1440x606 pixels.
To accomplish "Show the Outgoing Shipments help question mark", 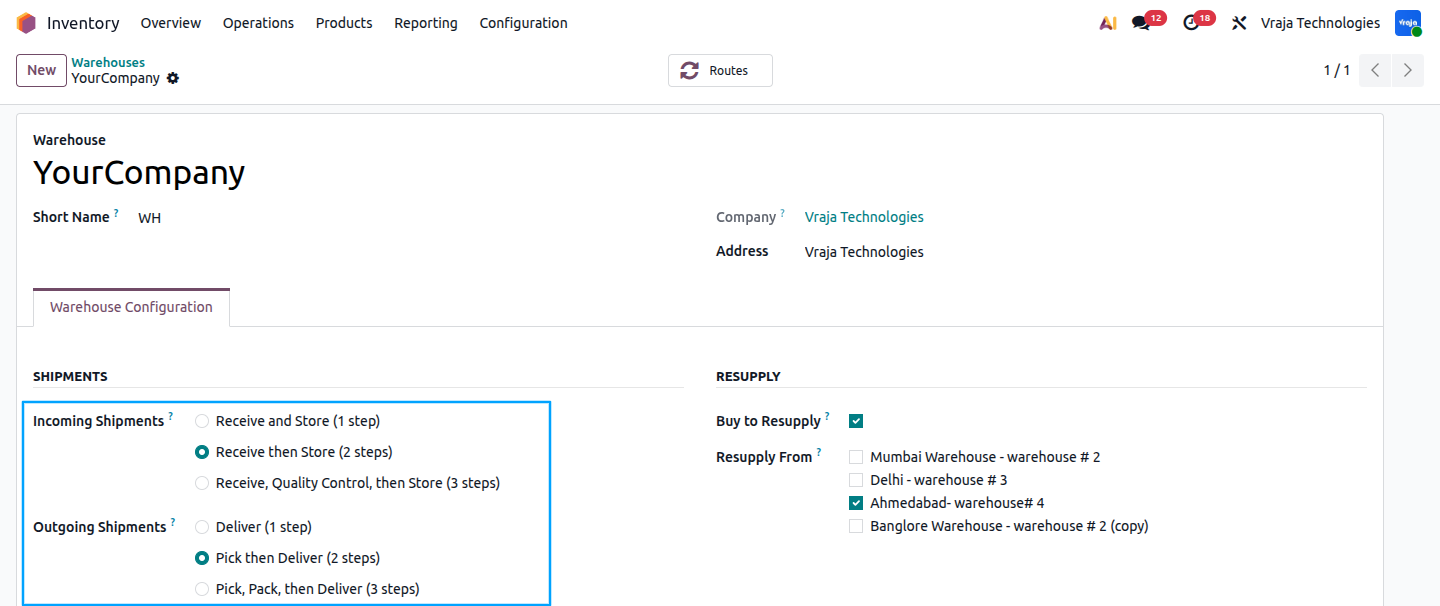I will point(173,523).
